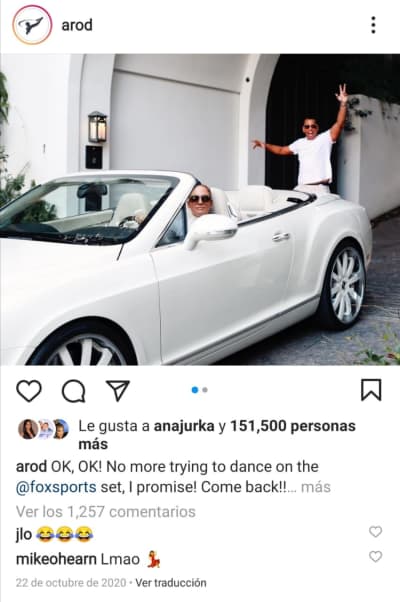The width and height of the screenshot is (400, 602).
Task: Like the post with the heart icon
Action: 29,391
